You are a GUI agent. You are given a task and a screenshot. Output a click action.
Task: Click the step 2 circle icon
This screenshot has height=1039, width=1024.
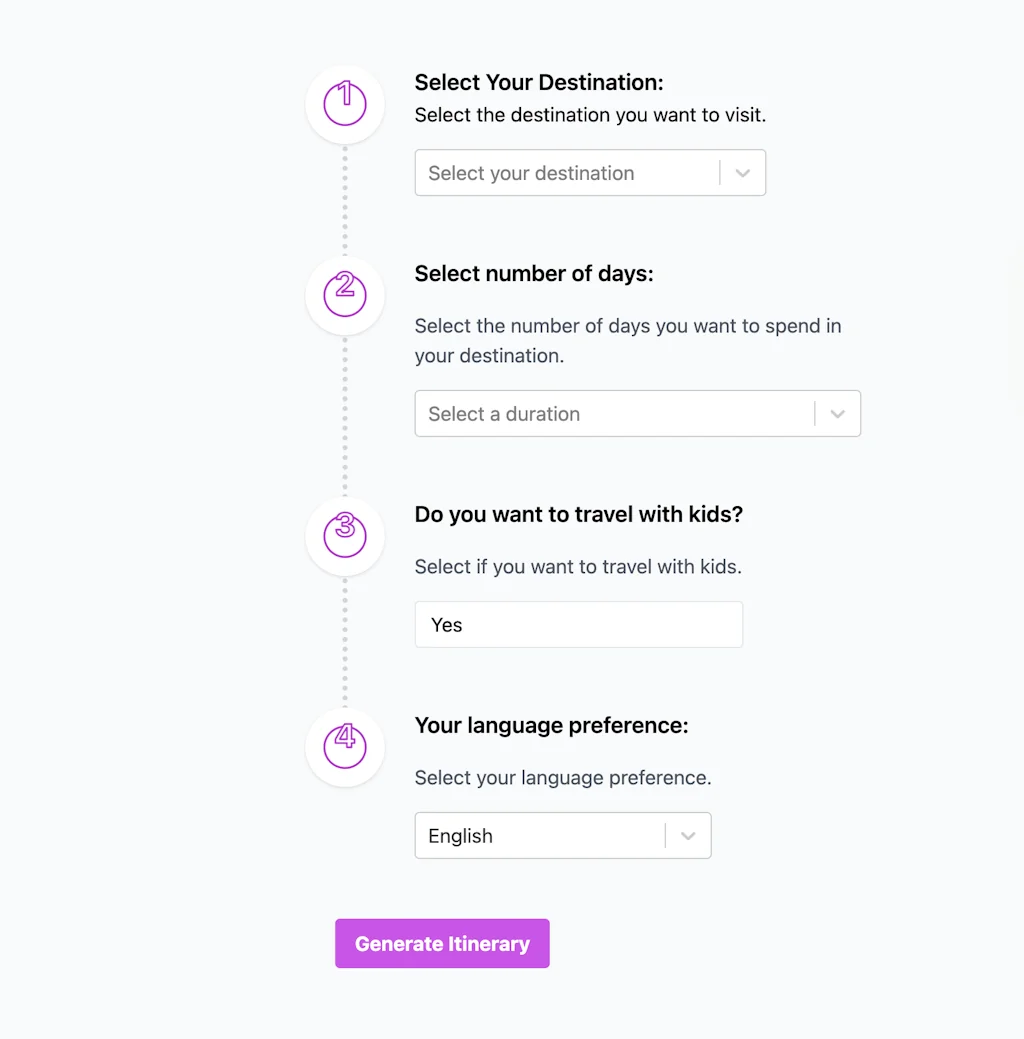coord(345,295)
